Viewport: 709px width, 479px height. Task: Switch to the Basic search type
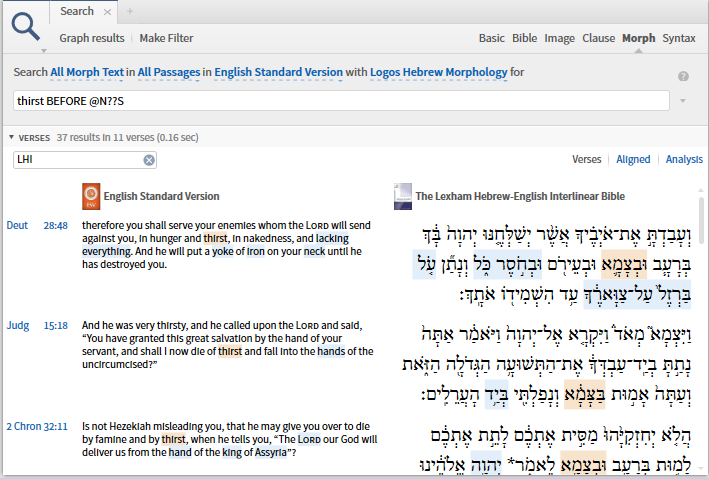tap(491, 39)
